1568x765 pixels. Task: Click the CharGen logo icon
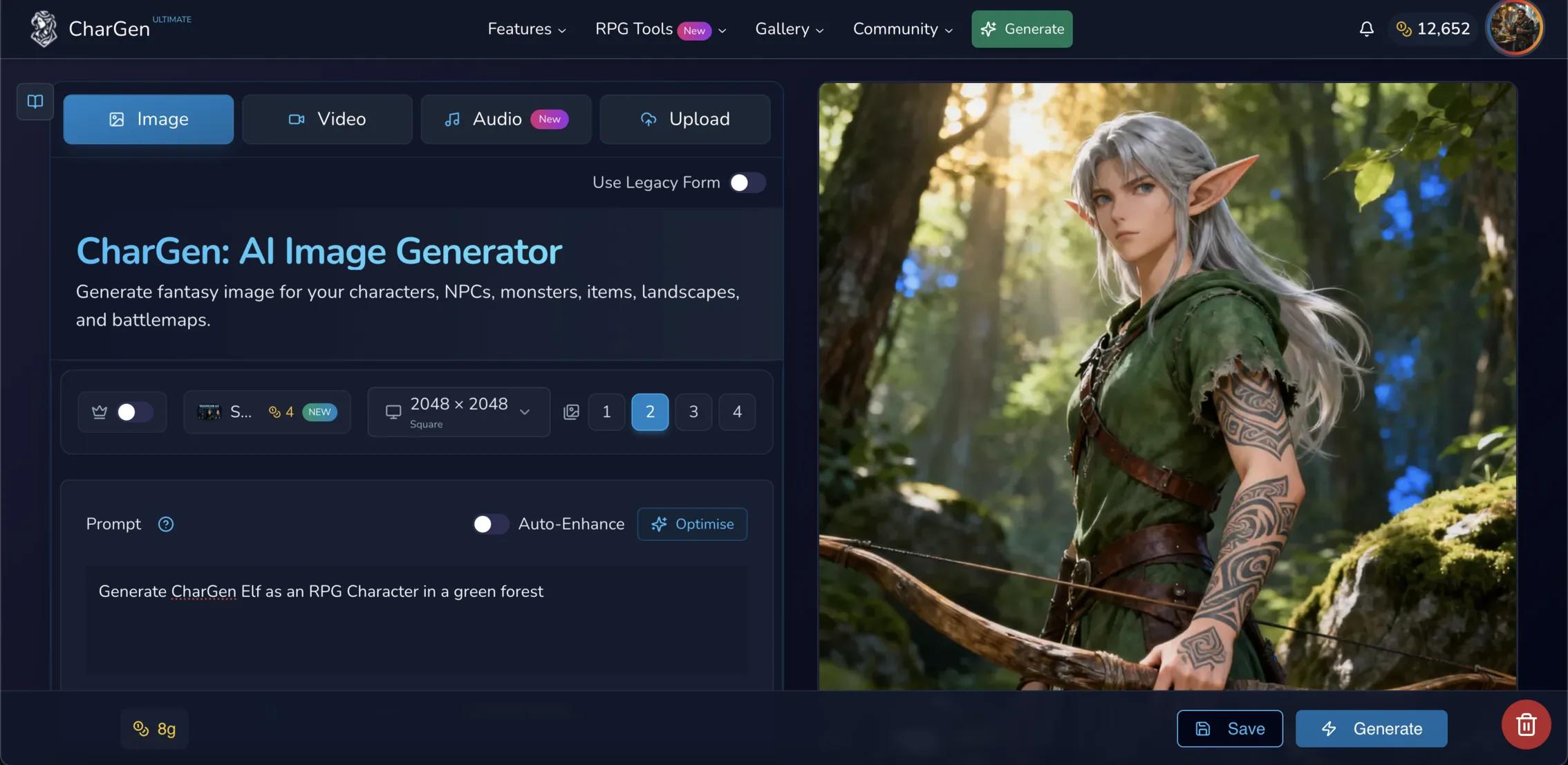[x=44, y=28]
